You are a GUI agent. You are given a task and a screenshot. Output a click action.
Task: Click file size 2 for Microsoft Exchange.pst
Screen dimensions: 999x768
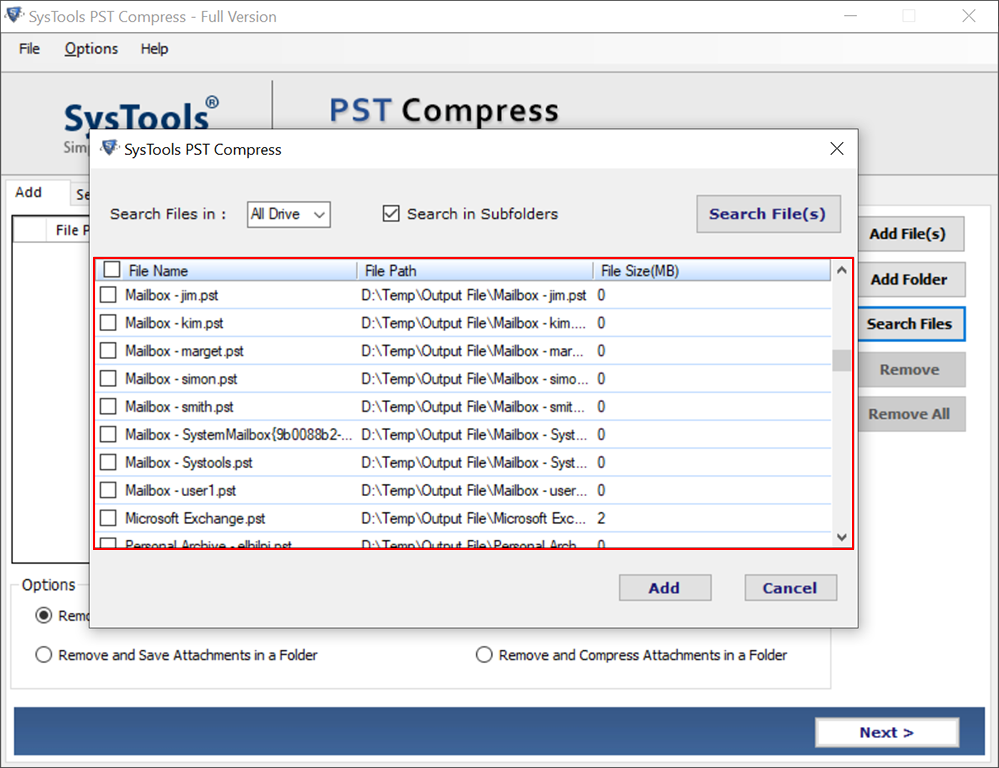601,518
